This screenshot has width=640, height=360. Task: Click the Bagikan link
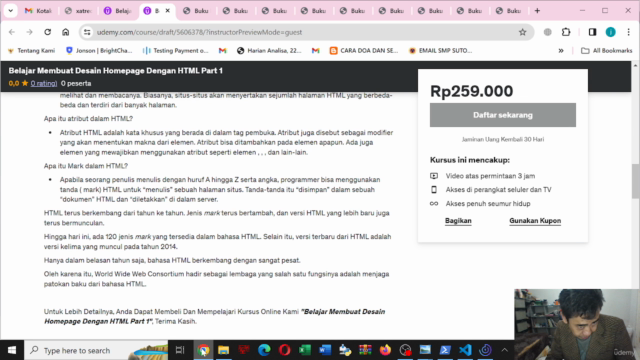pos(458,221)
